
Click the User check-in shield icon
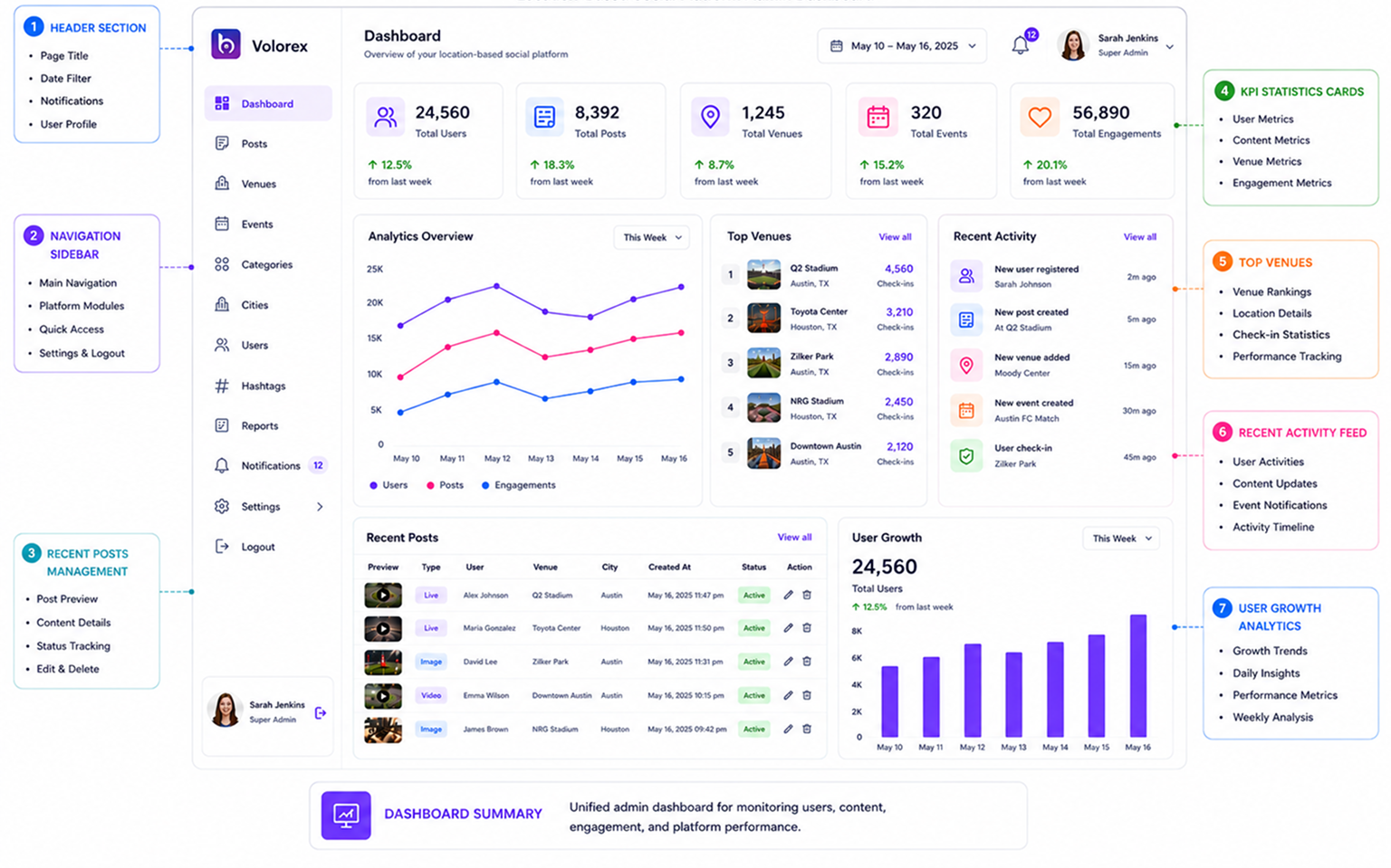(966, 455)
